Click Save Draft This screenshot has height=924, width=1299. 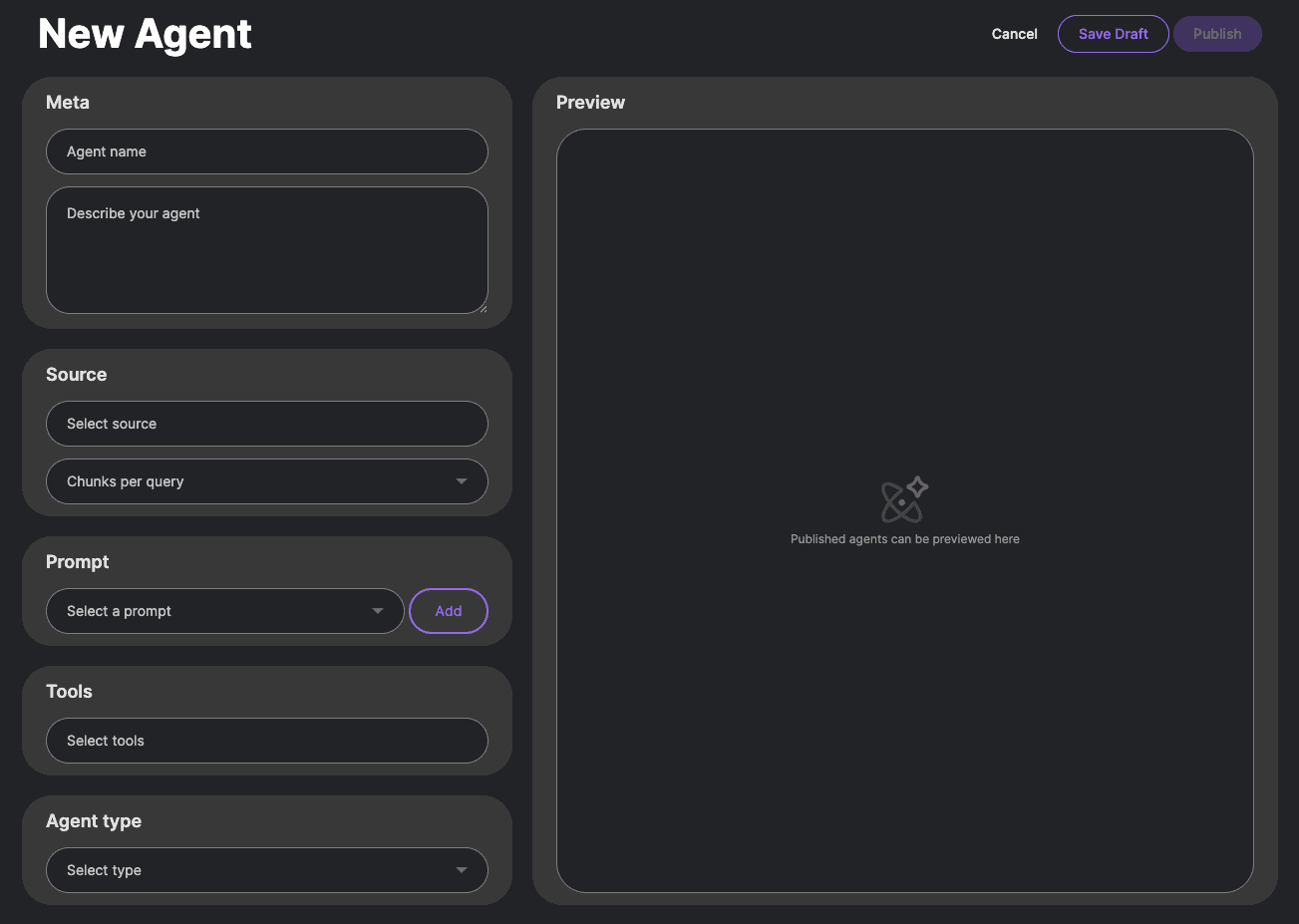[x=1113, y=33]
